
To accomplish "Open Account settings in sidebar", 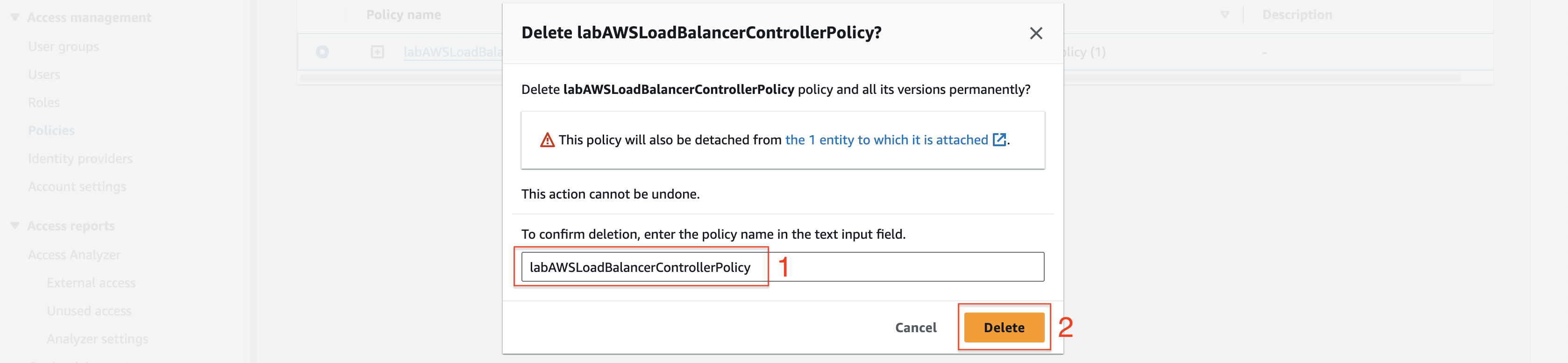I will click(x=77, y=186).
